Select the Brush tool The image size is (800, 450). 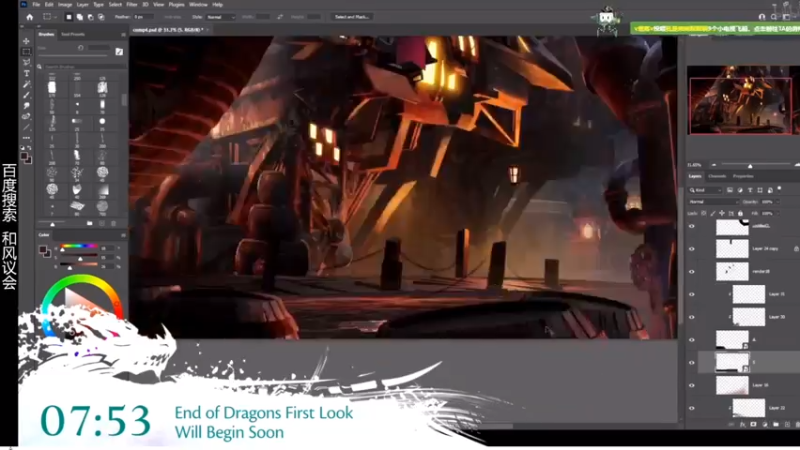point(26,95)
